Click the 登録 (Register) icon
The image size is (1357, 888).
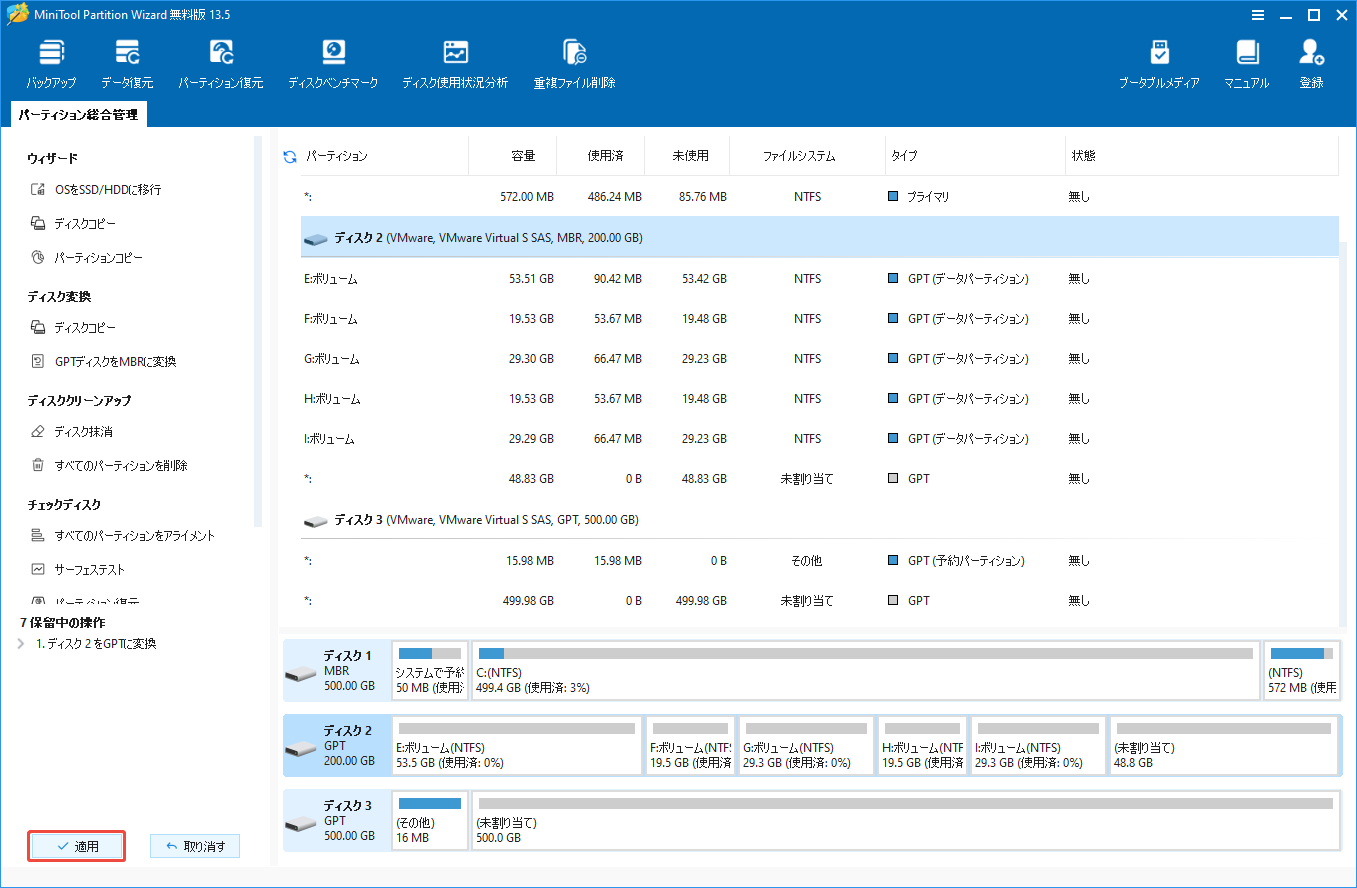point(1311,62)
